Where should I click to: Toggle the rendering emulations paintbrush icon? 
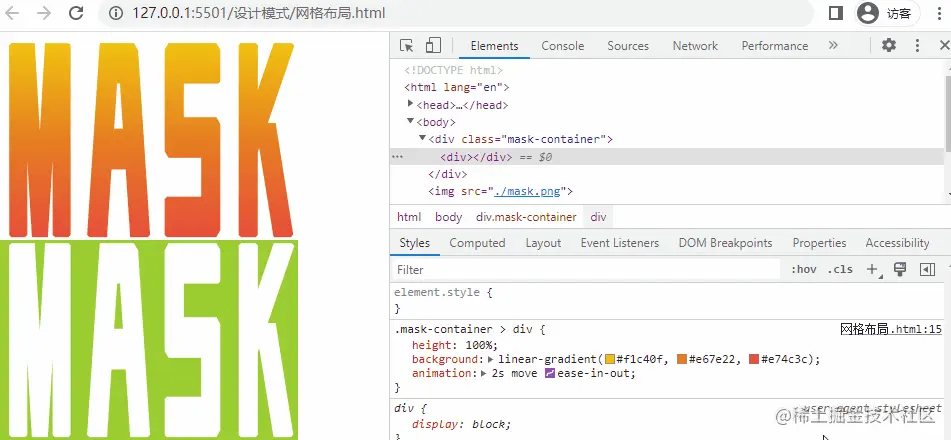[900, 269]
